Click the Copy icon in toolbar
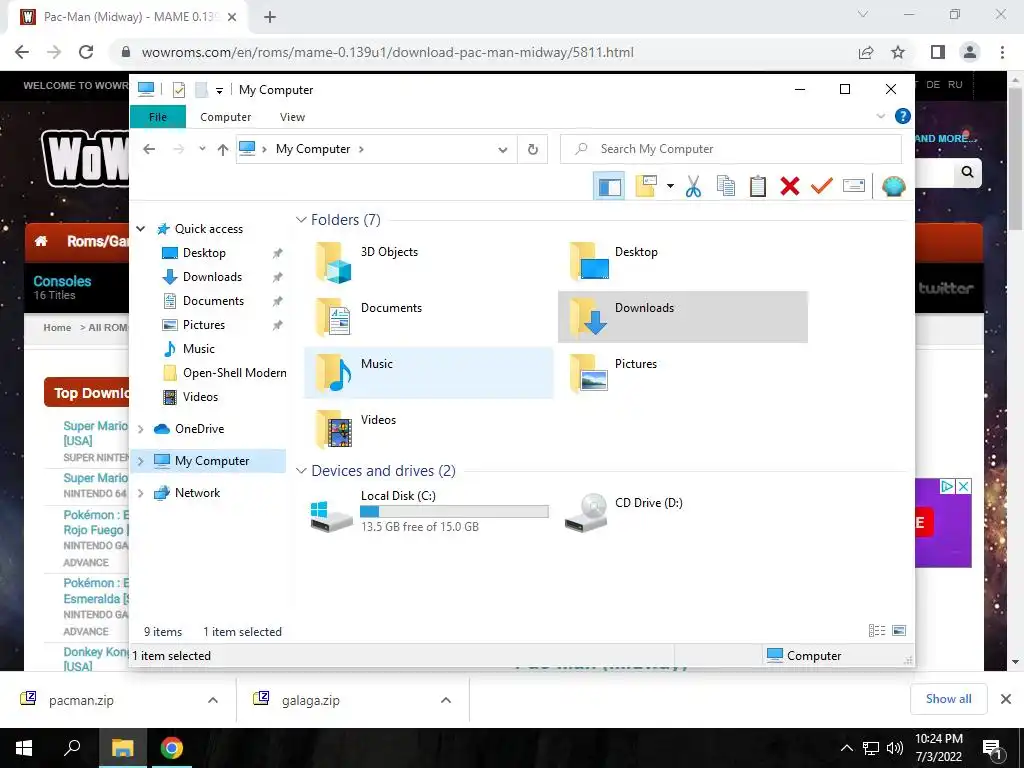The height and width of the screenshot is (768, 1024). pos(726,186)
